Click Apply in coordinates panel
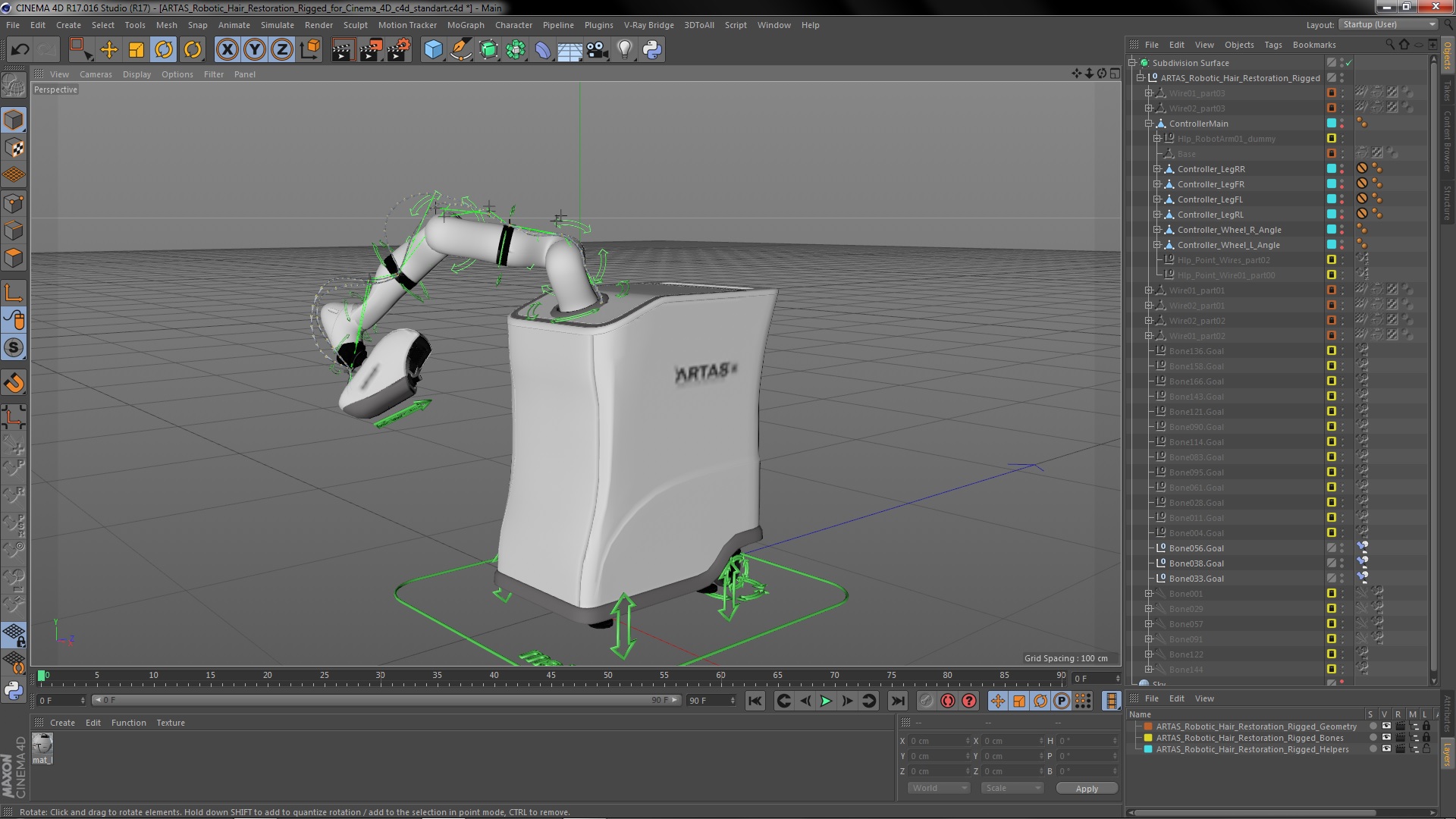1456x819 pixels. tap(1087, 789)
